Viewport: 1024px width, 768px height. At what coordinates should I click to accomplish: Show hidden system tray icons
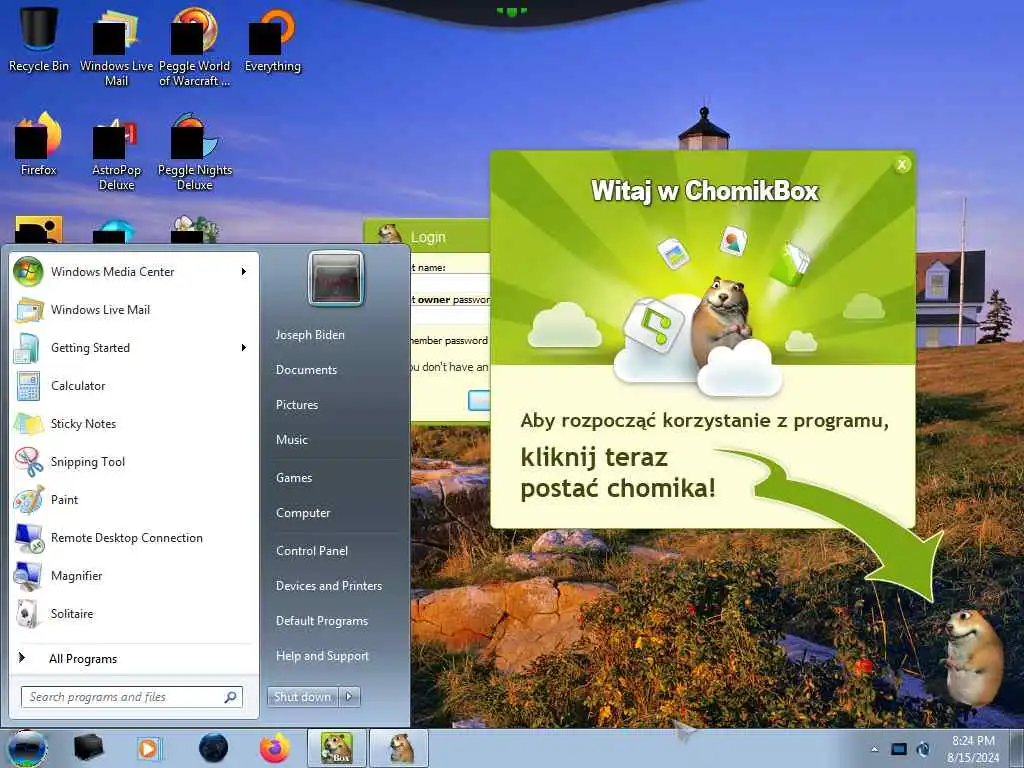[x=874, y=749]
